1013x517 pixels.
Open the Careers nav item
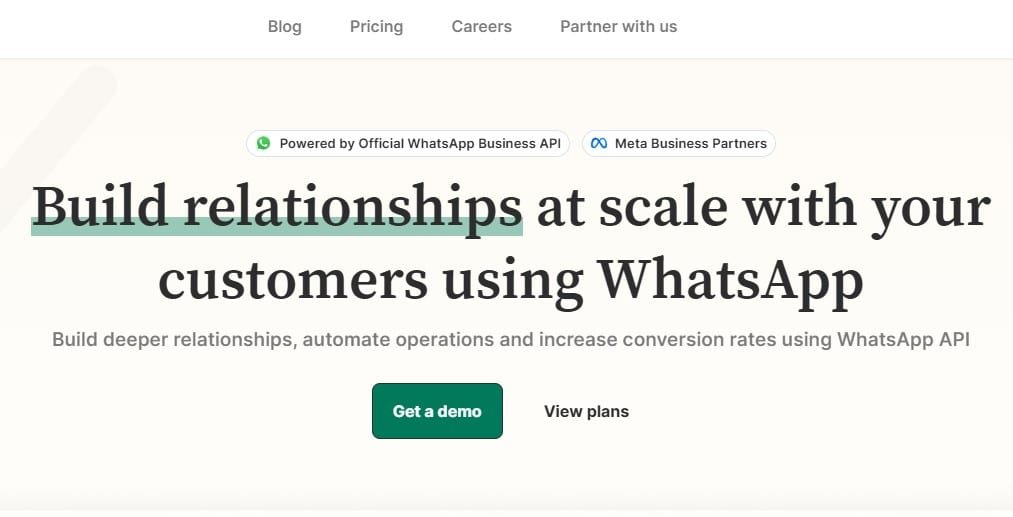[481, 26]
